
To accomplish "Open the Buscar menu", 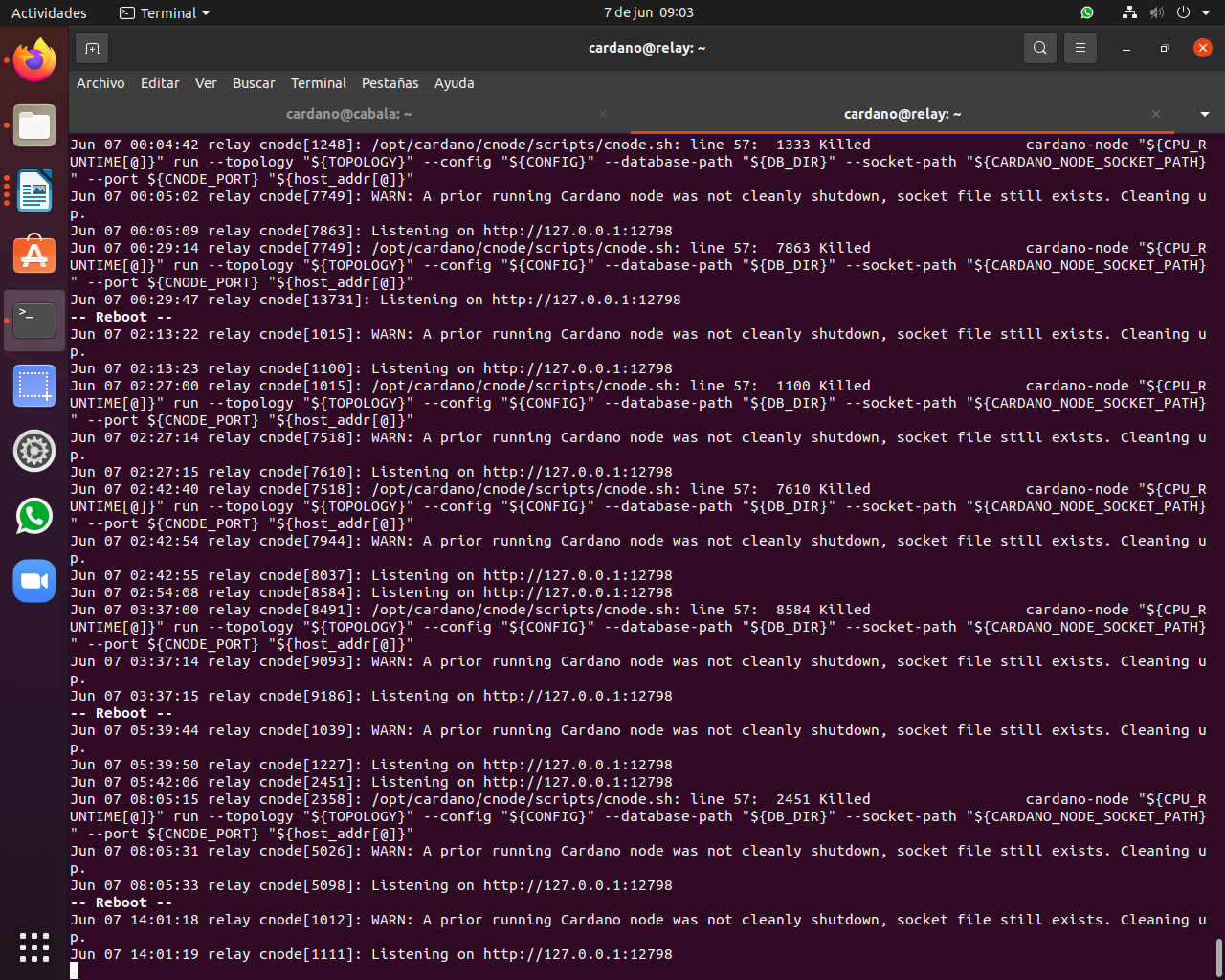I will [254, 83].
